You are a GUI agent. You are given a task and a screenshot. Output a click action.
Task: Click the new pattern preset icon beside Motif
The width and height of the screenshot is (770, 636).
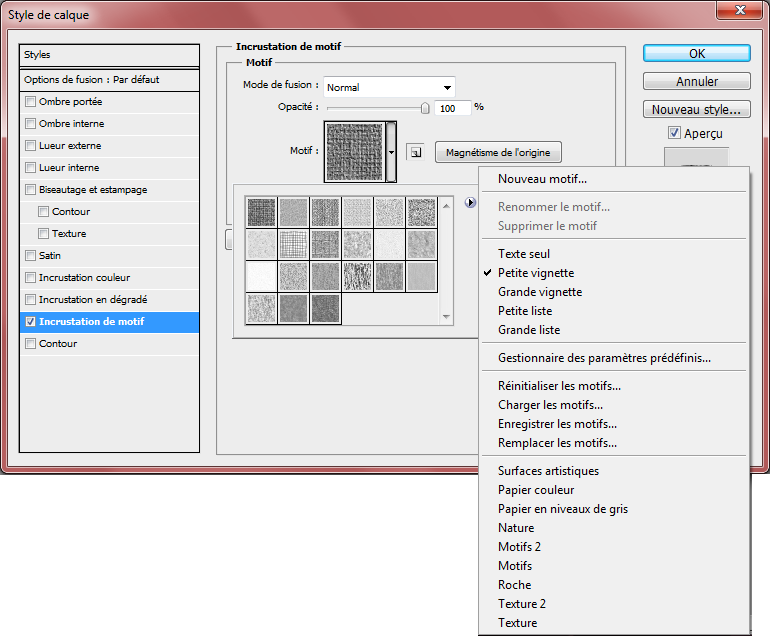415,152
